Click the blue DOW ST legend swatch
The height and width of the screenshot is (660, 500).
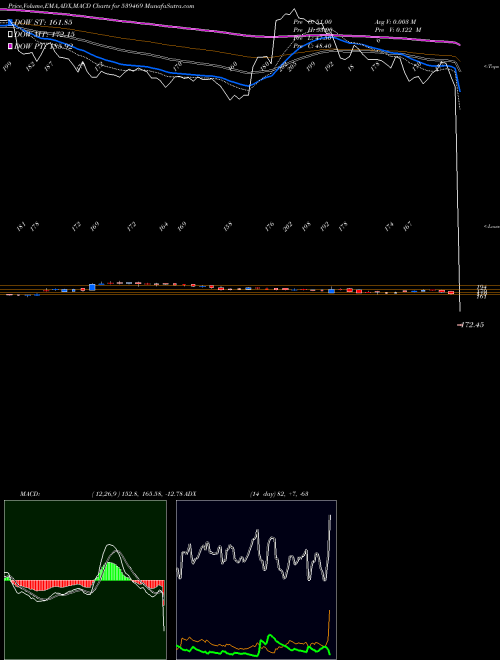point(11,22)
